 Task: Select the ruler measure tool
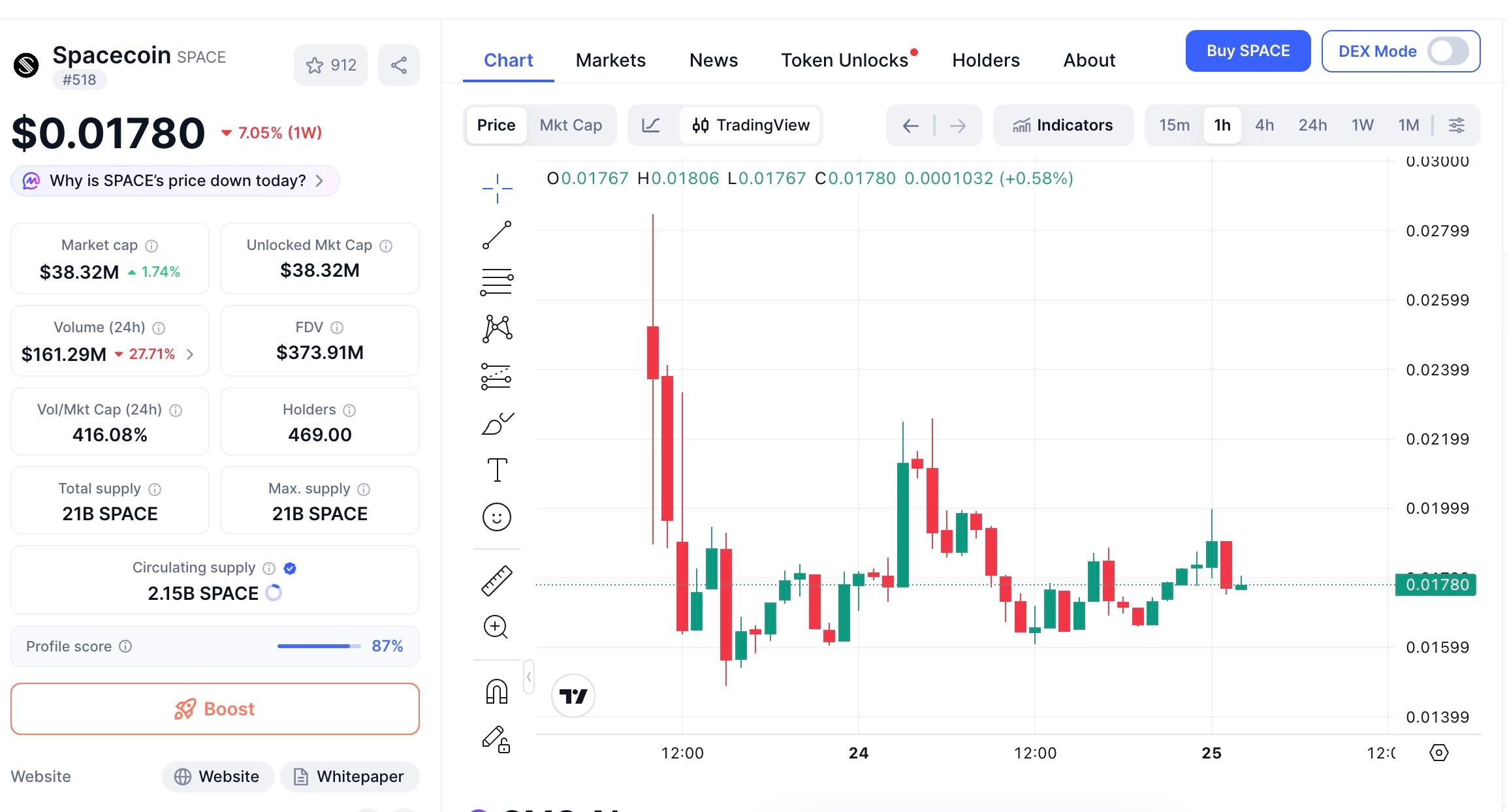pos(496,578)
